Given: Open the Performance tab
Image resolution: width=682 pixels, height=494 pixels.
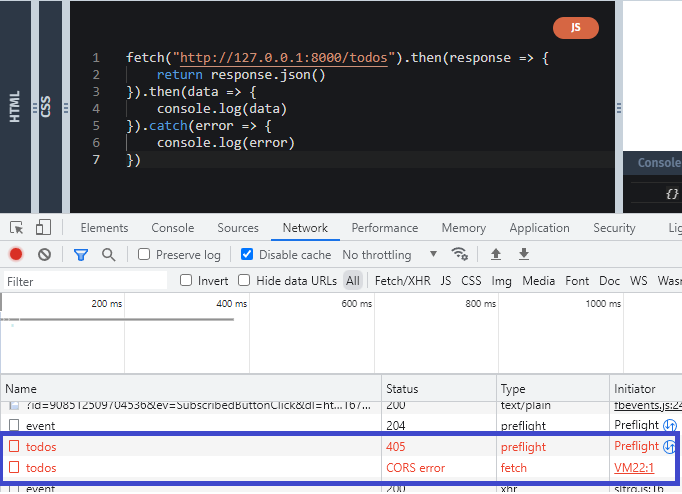Looking at the screenshot, I should (385, 228).
